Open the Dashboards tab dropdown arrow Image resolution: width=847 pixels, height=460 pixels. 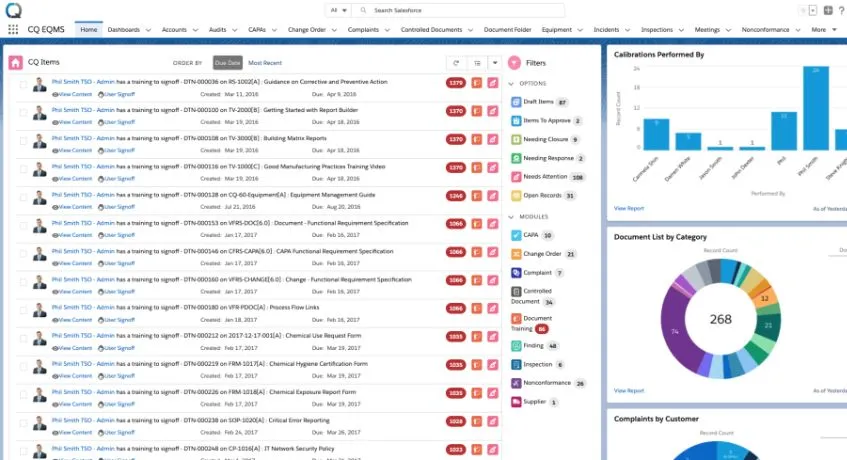tap(148, 30)
